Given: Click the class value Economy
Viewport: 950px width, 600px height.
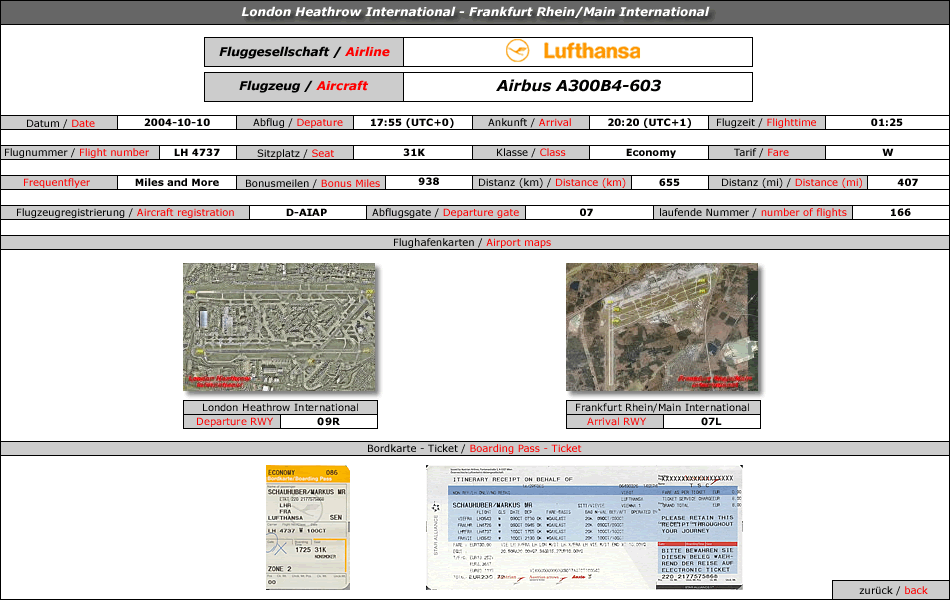Looking at the screenshot, I should click(651, 153).
